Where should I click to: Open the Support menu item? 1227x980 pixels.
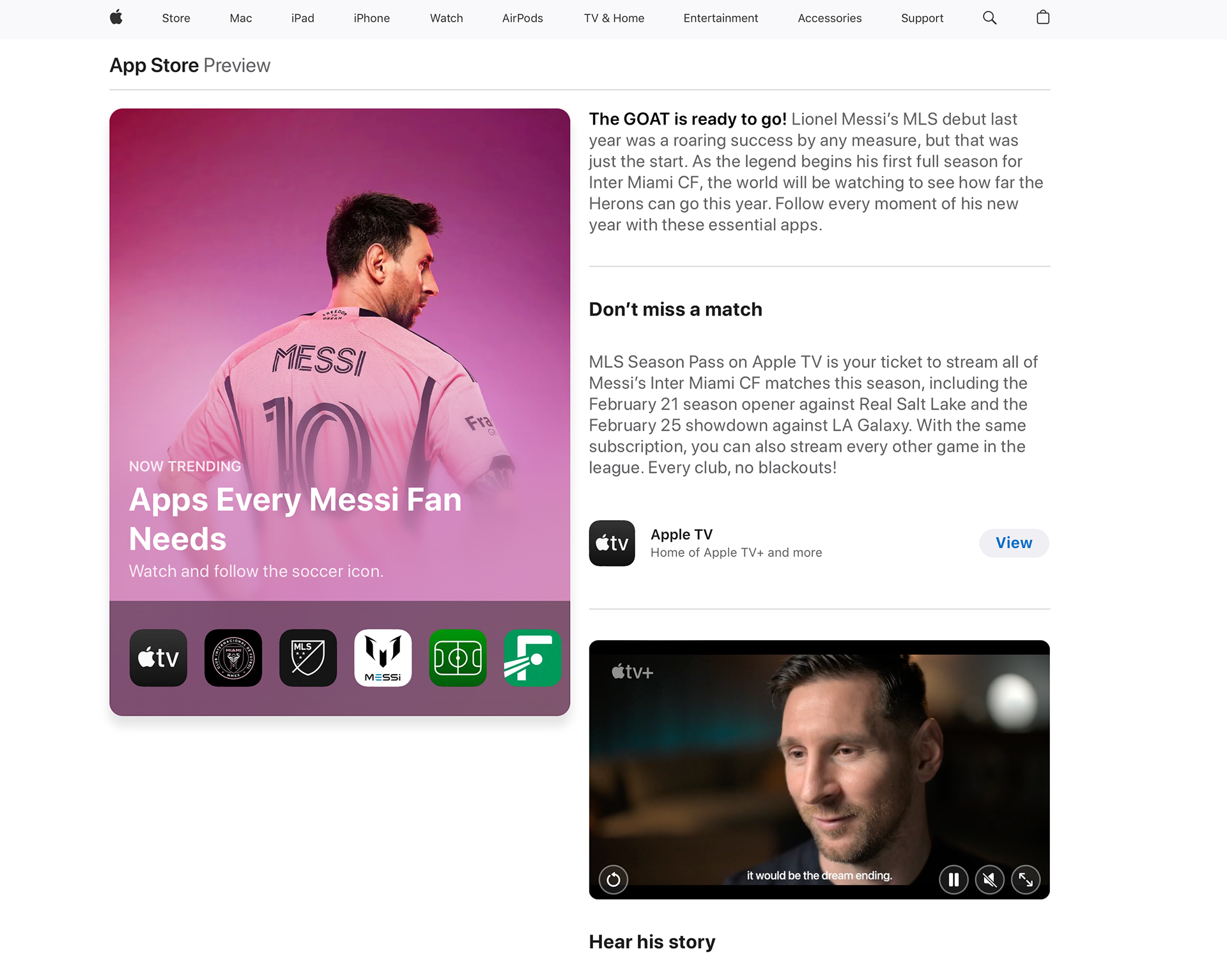coord(922,18)
